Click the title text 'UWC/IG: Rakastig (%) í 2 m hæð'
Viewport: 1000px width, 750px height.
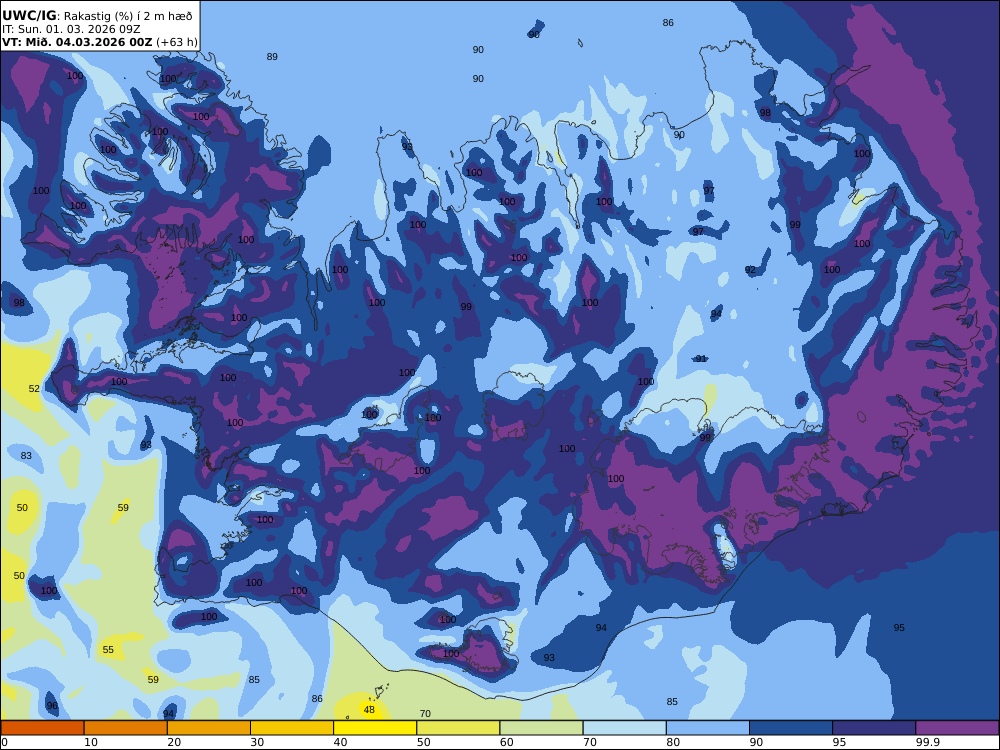pos(97,16)
